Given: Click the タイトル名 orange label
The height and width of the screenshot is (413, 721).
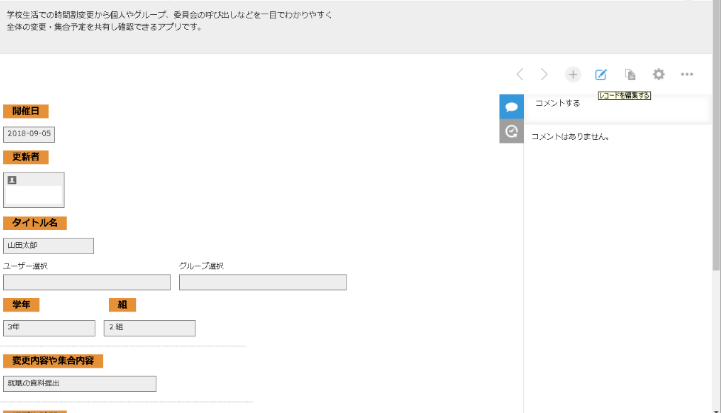Looking at the screenshot, I should point(35,223).
